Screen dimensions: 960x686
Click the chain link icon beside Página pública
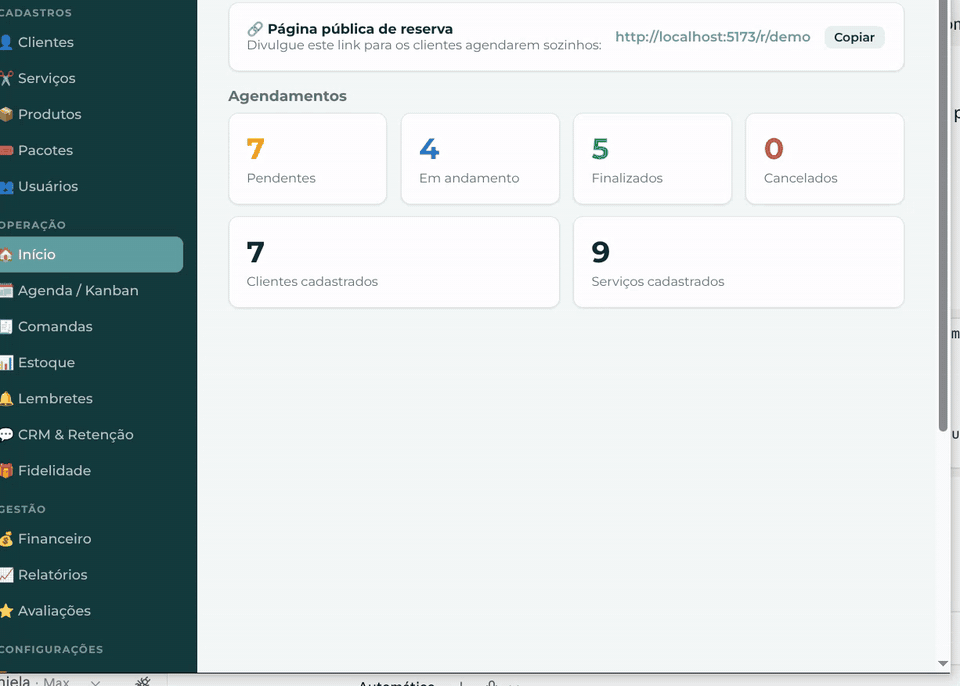(x=255, y=29)
